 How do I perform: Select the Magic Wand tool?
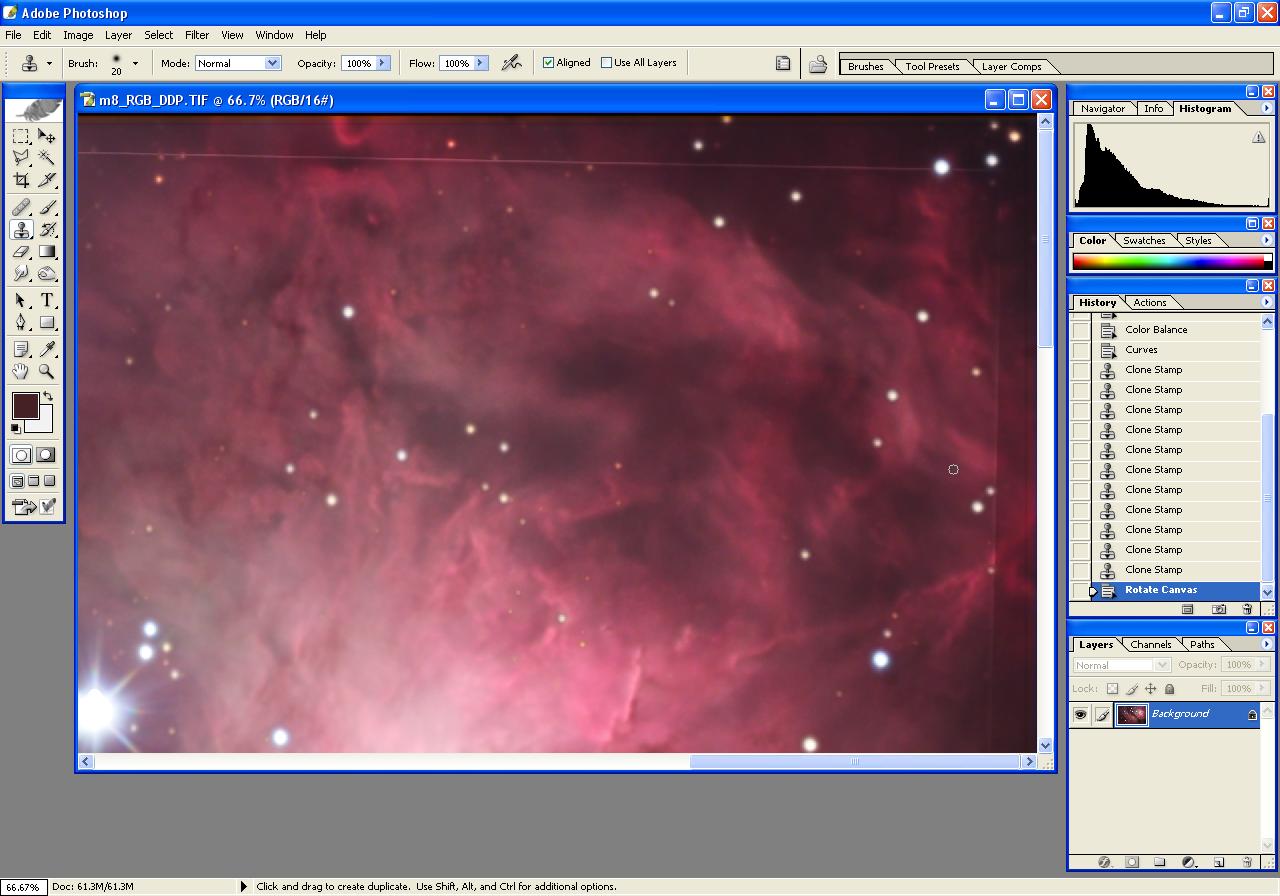click(47, 158)
